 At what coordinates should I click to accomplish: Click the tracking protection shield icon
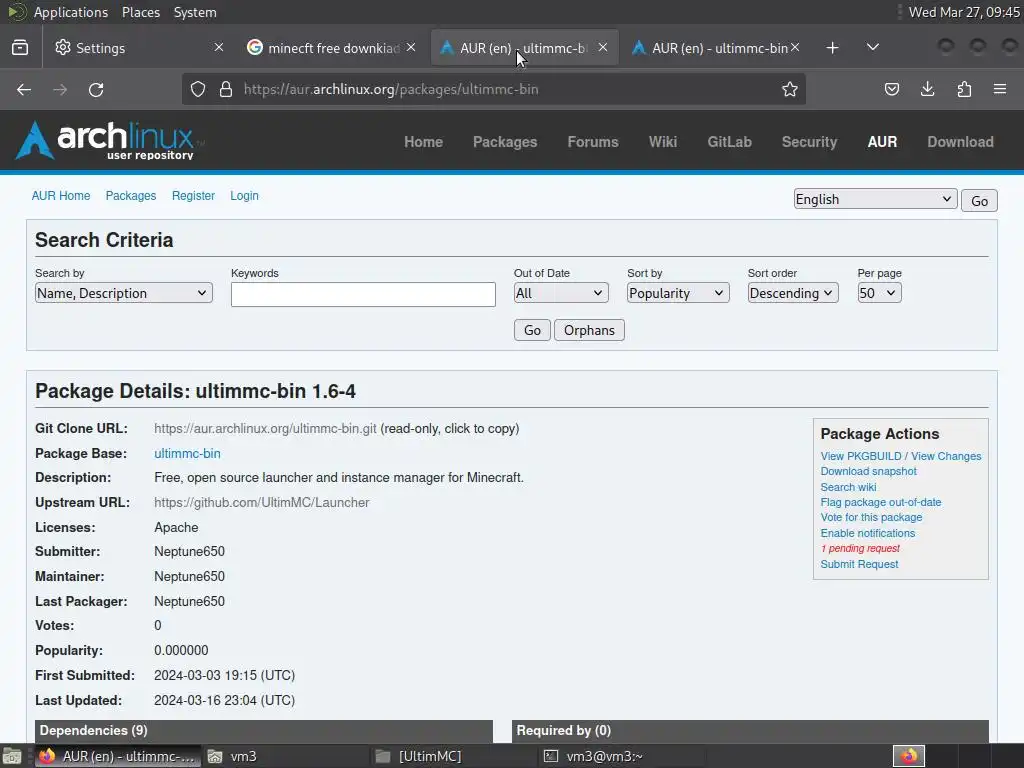(198, 89)
